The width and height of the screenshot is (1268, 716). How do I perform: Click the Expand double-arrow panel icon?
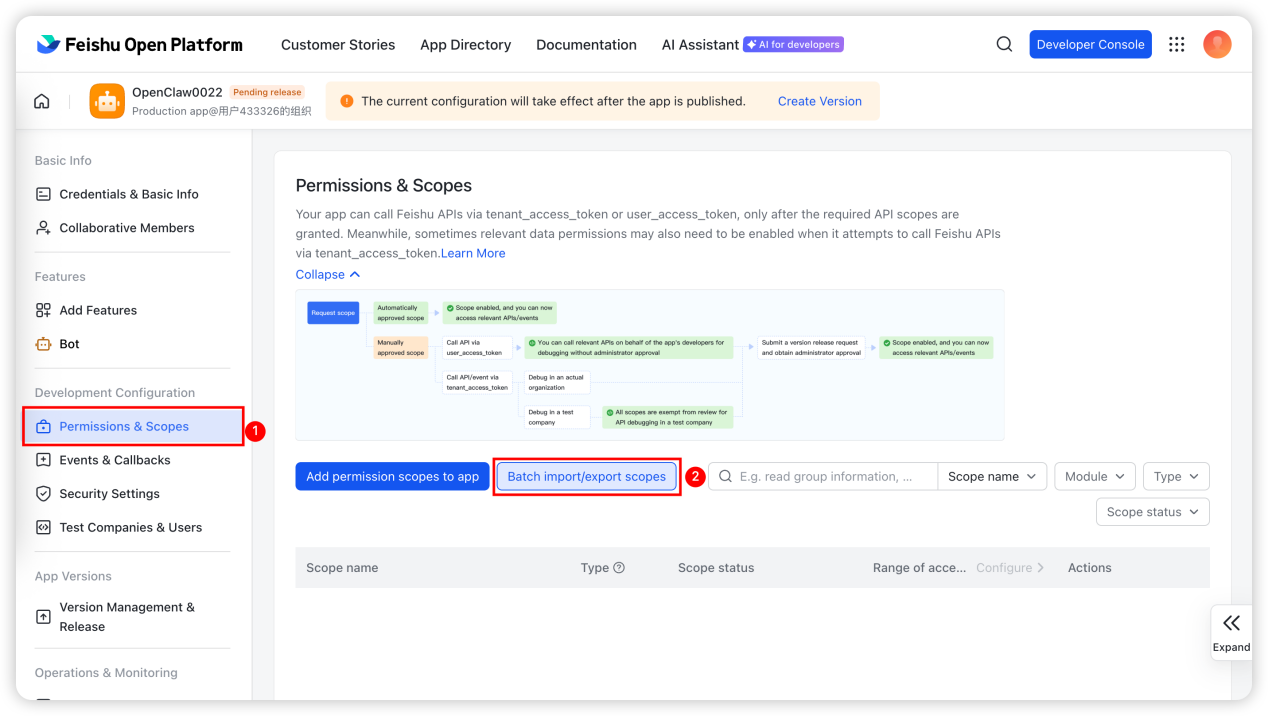[x=1231, y=624]
